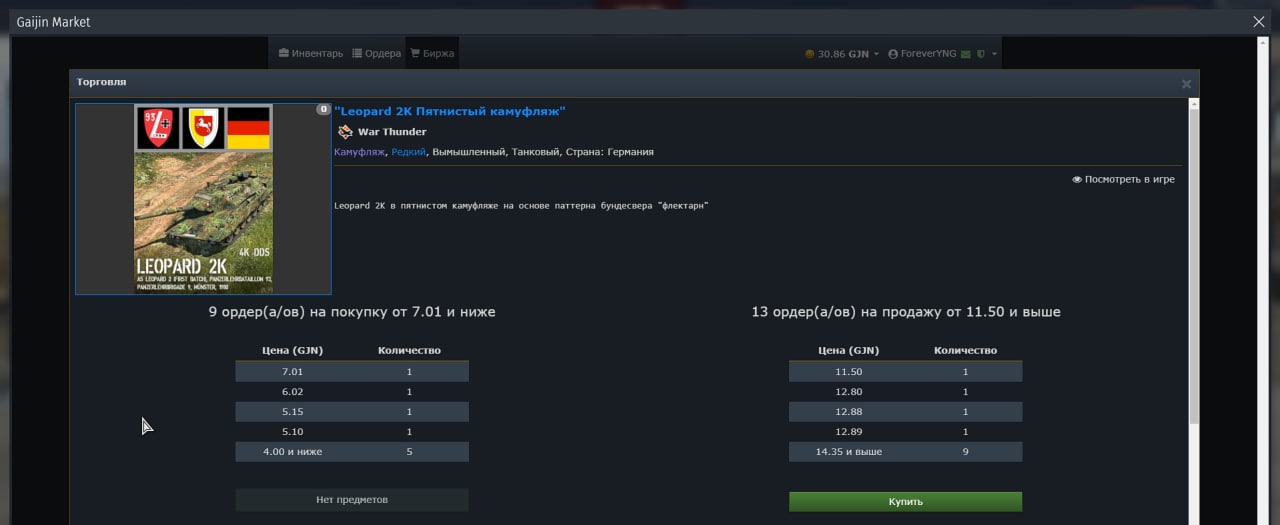Select the 12.88 sell order price

[x=848, y=412]
